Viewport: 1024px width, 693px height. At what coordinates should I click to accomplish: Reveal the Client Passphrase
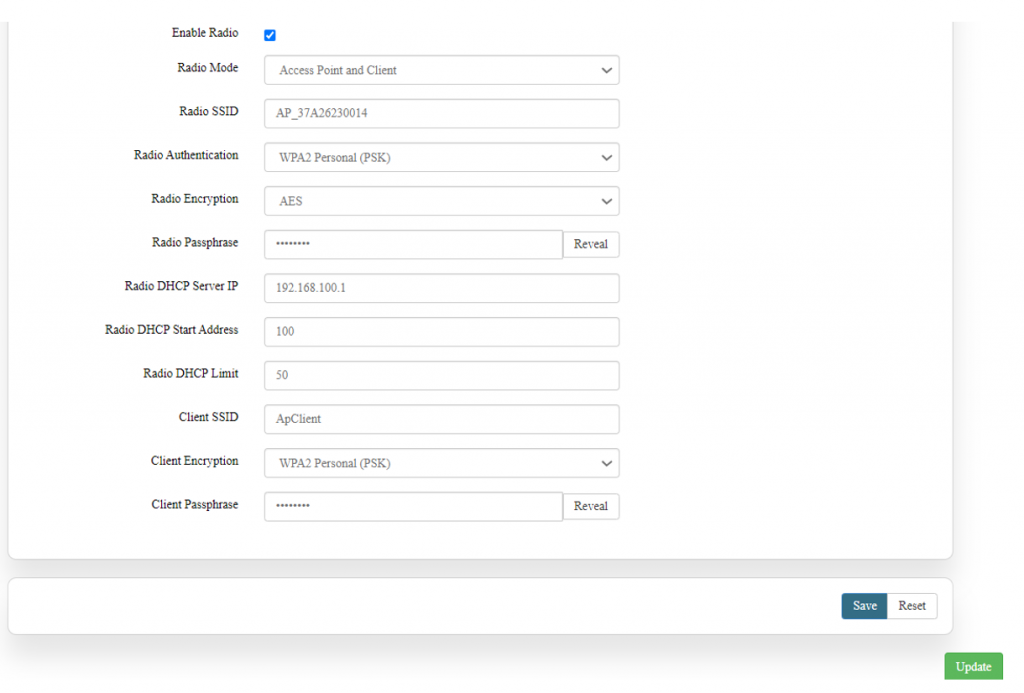(x=591, y=506)
